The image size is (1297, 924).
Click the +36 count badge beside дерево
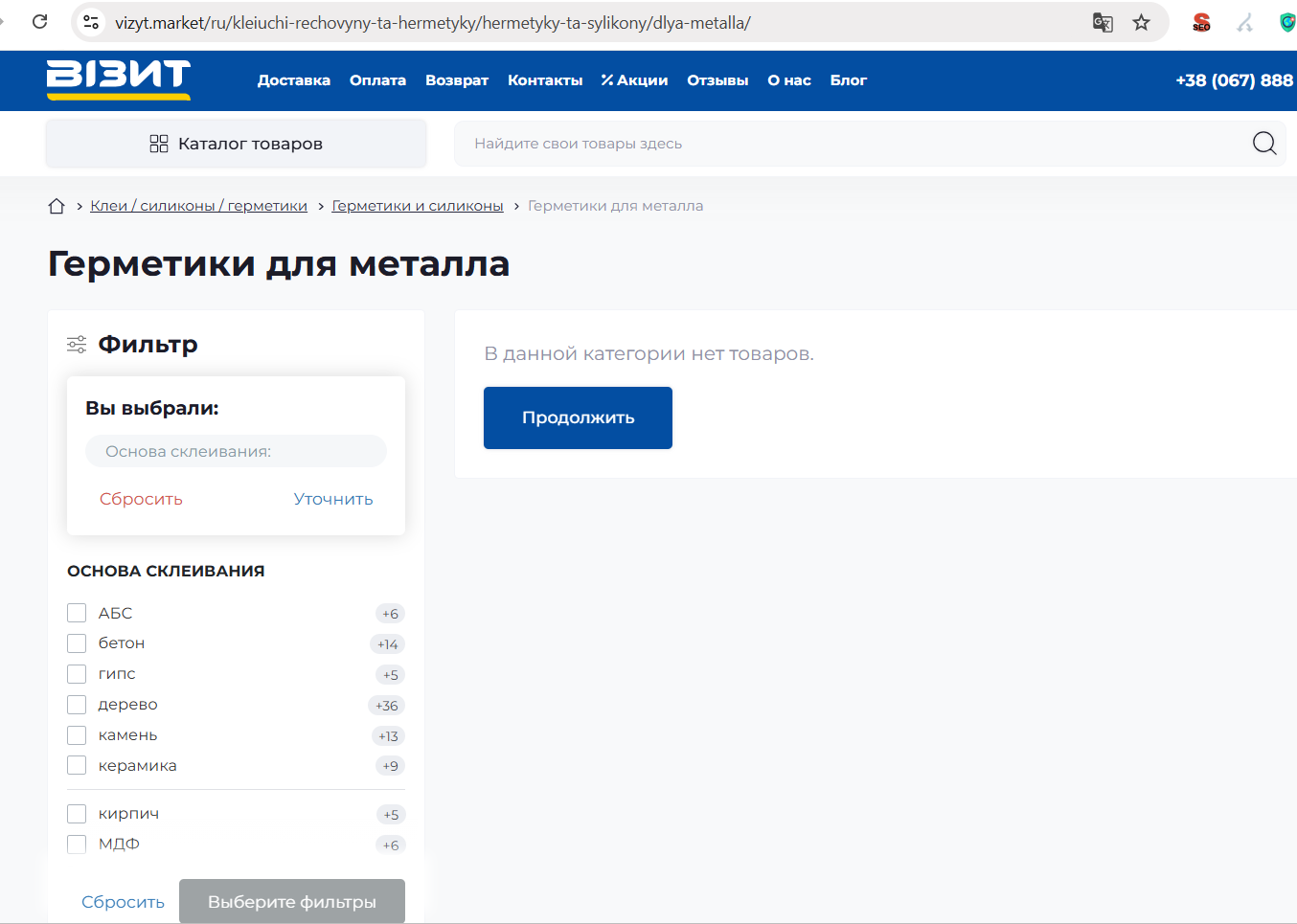386,706
